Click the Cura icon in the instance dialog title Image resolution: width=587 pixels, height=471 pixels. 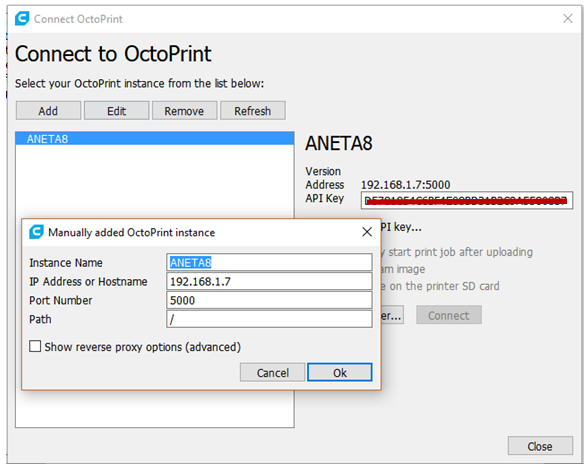click(x=36, y=232)
